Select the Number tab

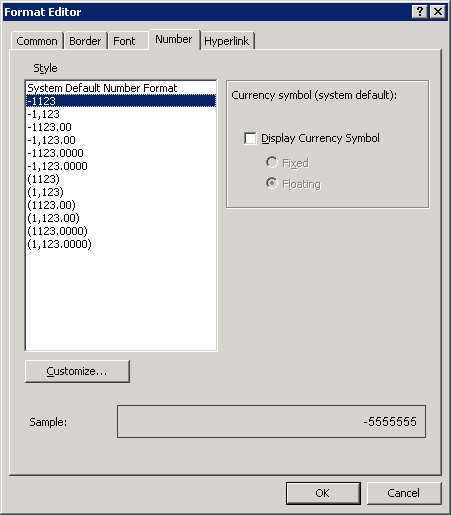coord(174,39)
